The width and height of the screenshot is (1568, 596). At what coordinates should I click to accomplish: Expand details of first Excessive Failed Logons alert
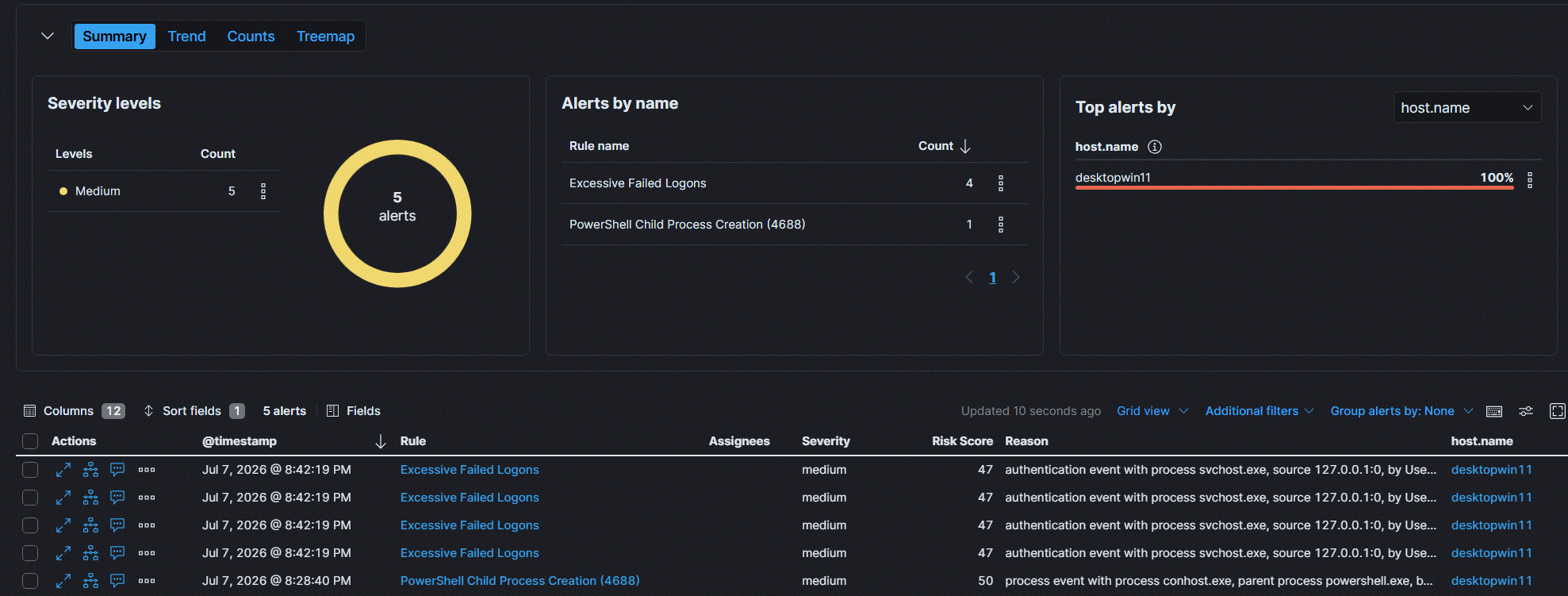[63, 470]
